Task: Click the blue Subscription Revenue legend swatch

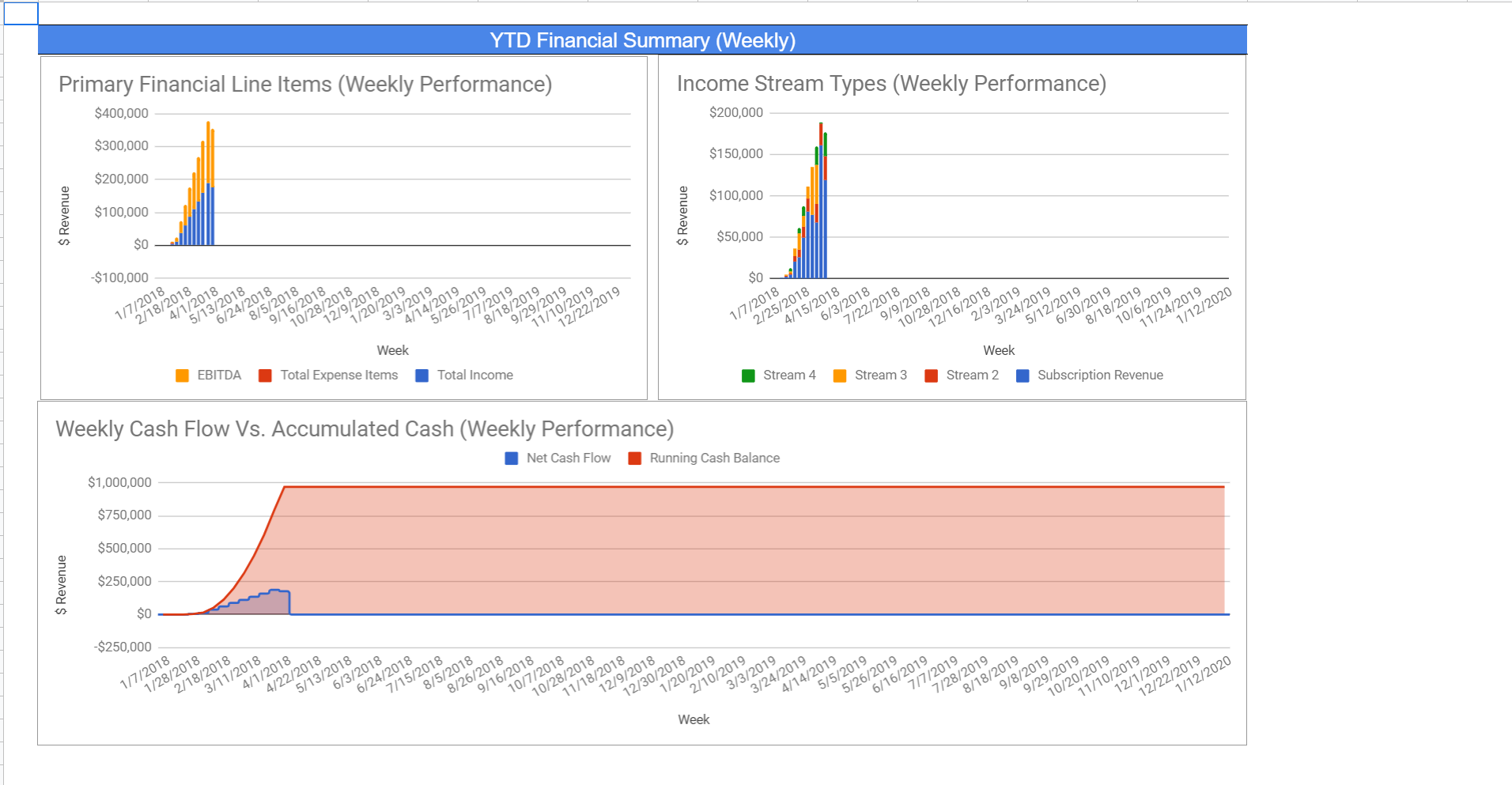Action: pyautogui.click(x=1022, y=376)
